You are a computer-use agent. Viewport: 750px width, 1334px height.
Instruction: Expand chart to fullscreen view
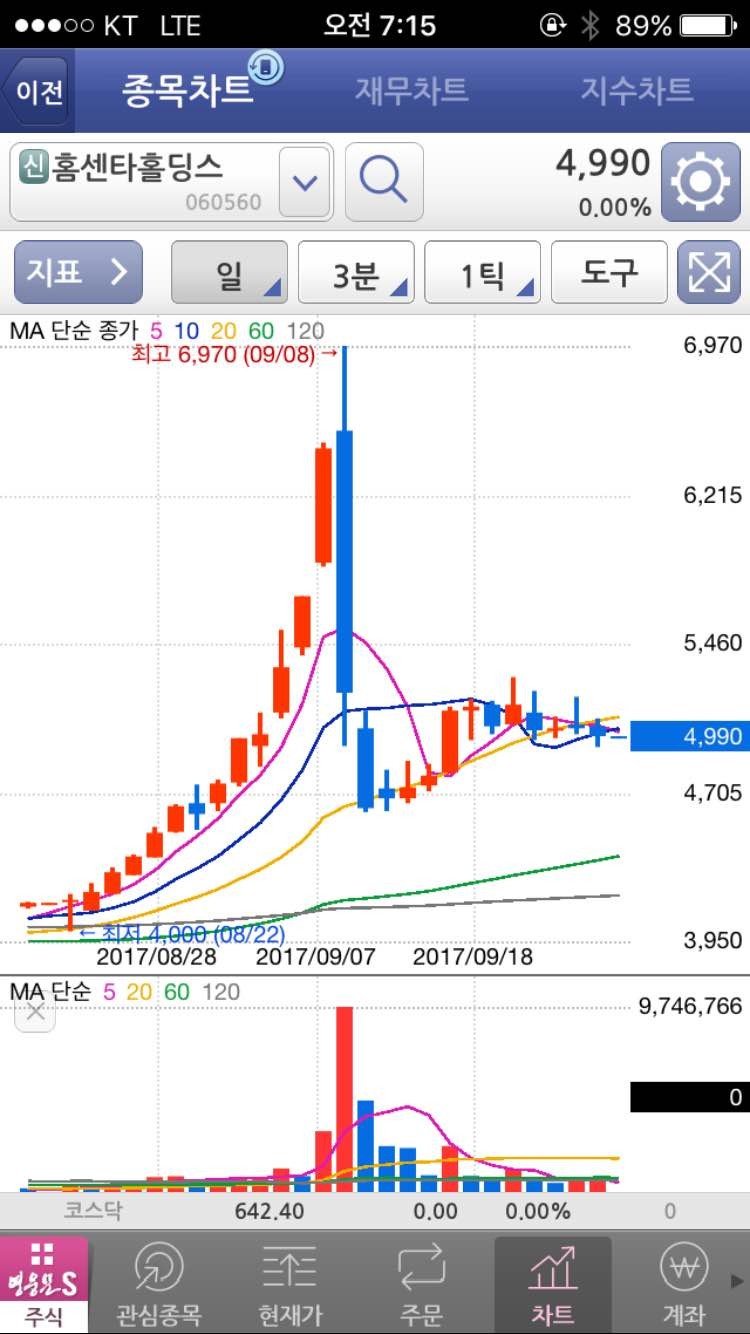click(x=708, y=272)
